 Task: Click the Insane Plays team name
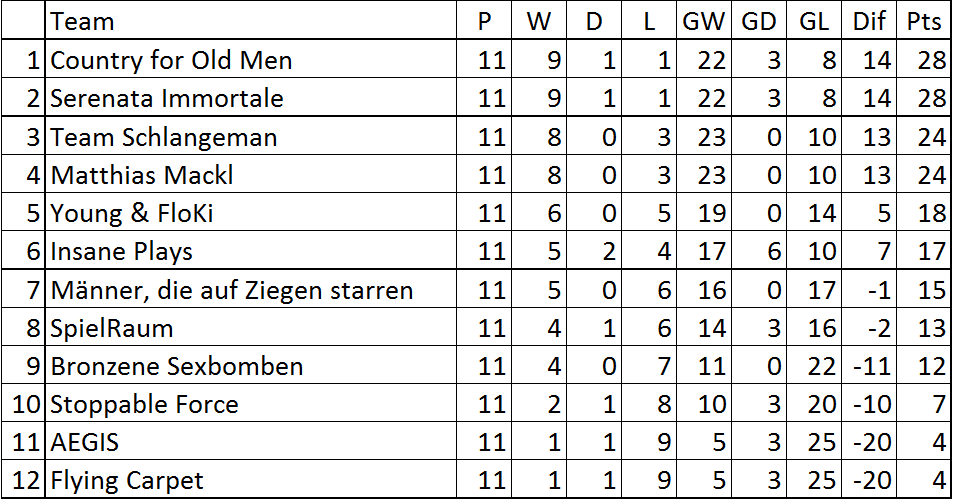122,251
